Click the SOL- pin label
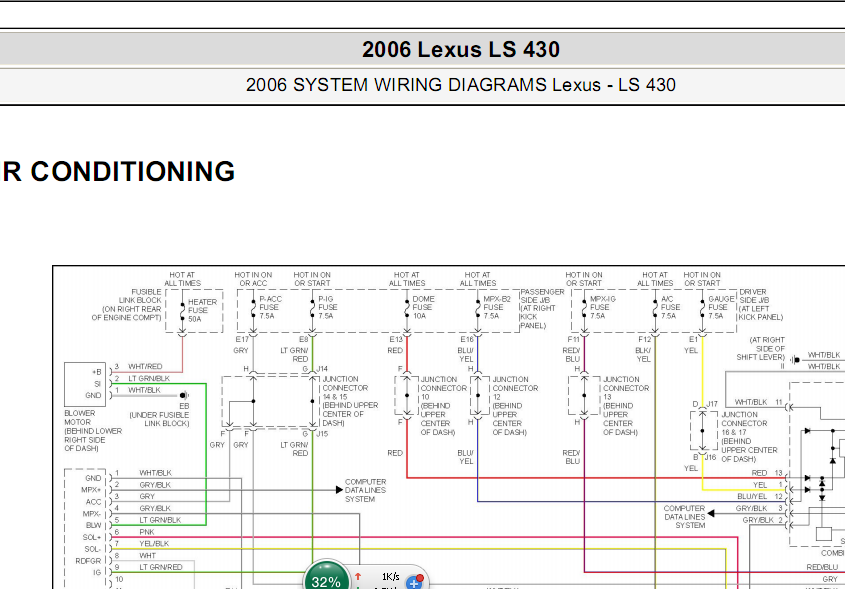Screen dimensions: 845x589 pyautogui.click(x=92, y=549)
